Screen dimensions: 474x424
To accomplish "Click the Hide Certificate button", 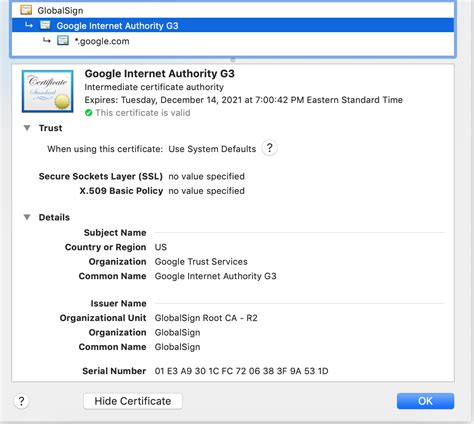I will 133,401.
